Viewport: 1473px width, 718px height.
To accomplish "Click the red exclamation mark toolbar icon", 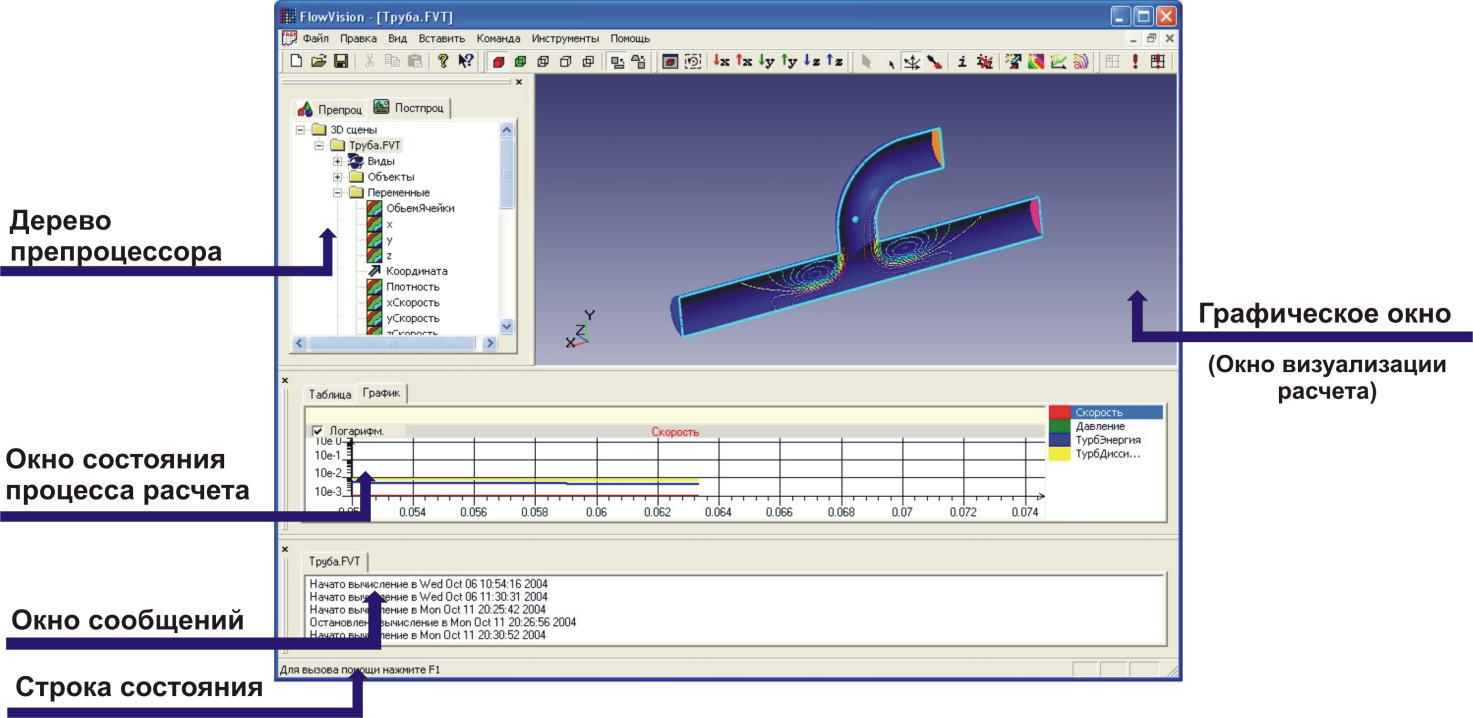I will (1135, 61).
